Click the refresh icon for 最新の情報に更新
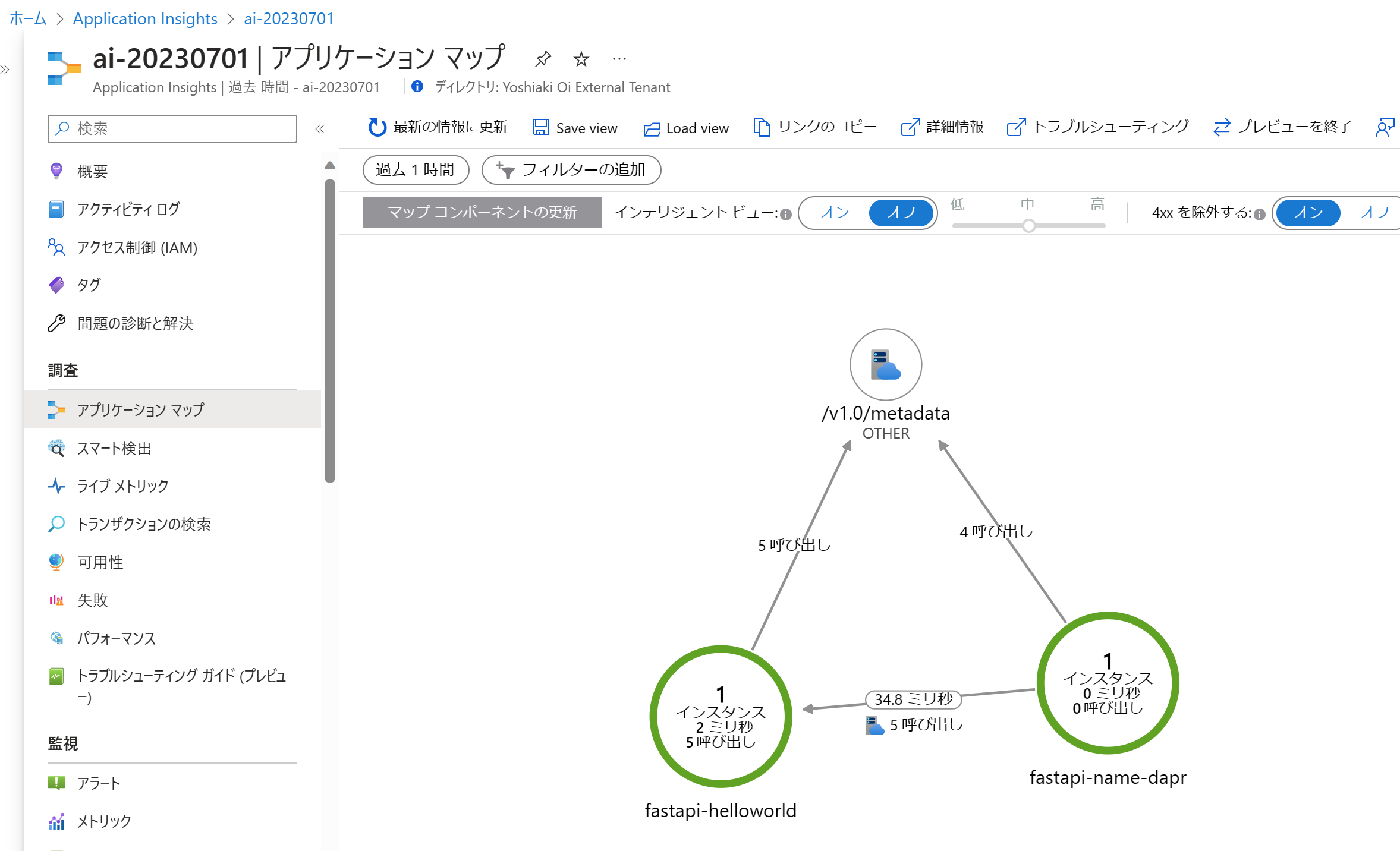Viewport: 1400px width, 851px height. [x=377, y=127]
